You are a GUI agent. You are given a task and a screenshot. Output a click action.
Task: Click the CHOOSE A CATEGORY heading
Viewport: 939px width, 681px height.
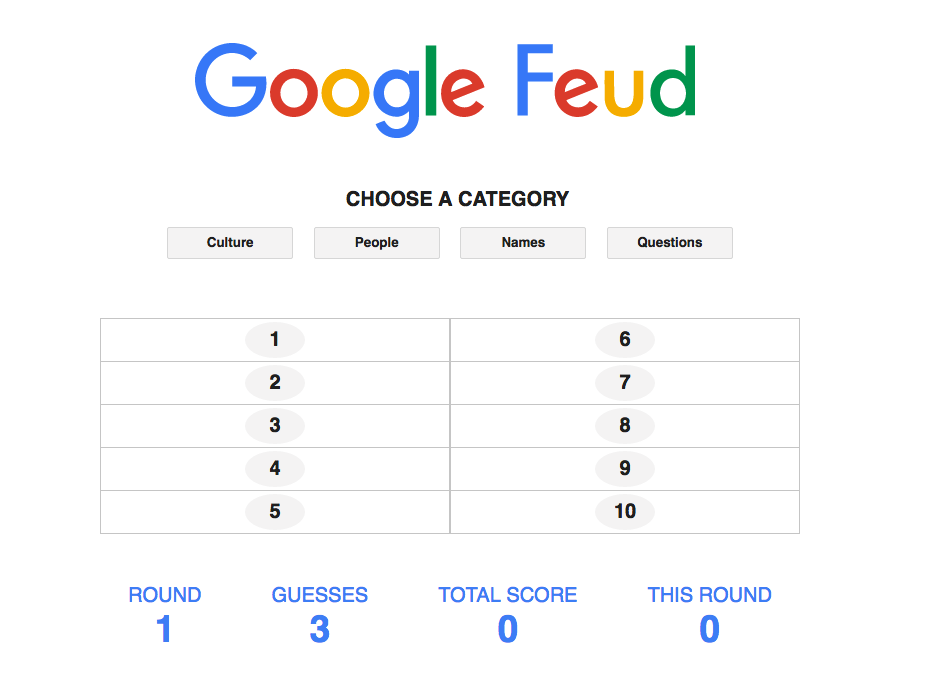click(457, 198)
